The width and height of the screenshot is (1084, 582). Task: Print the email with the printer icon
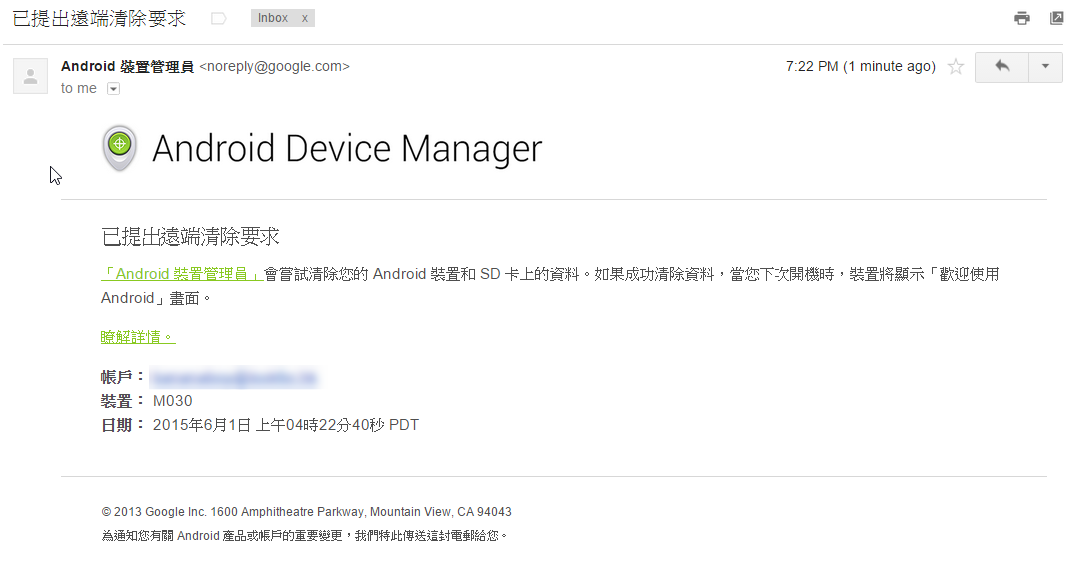click(x=1022, y=19)
